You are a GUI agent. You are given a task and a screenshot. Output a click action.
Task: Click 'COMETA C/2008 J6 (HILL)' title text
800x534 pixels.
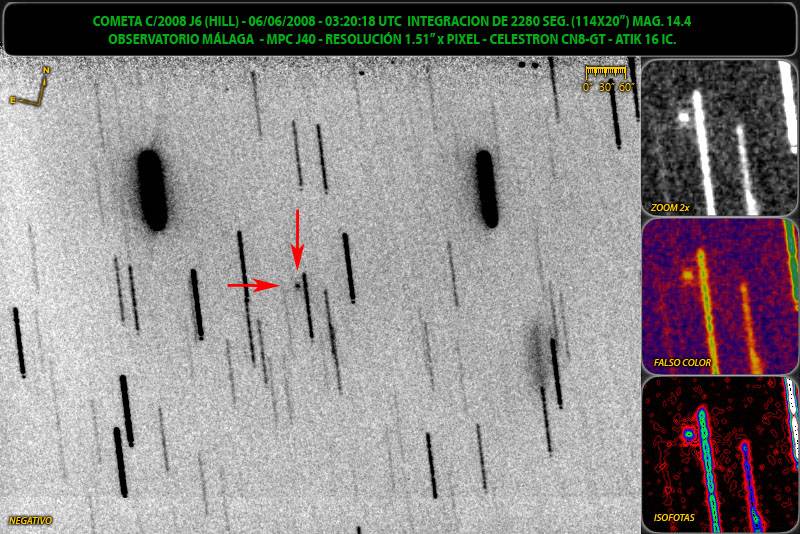[166, 21]
